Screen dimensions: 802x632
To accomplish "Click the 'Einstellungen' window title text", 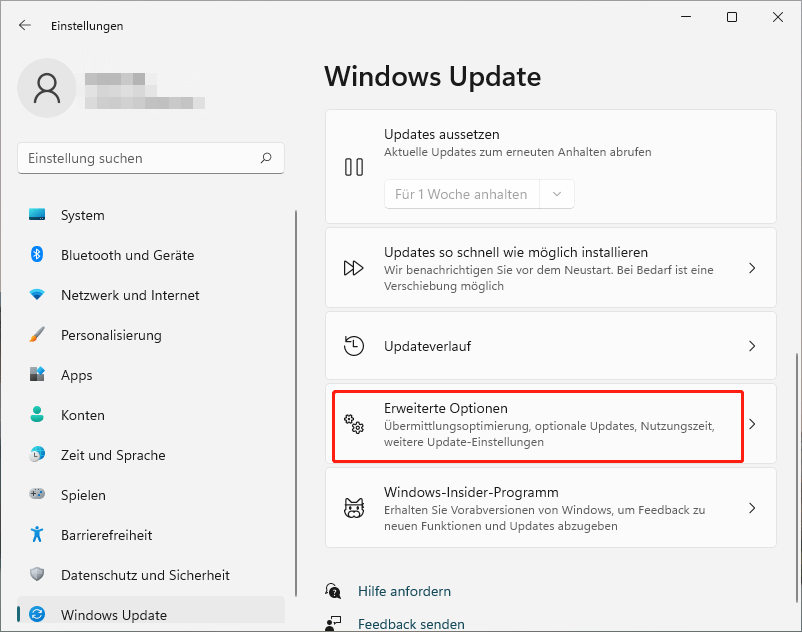I will tap(87, 26).
